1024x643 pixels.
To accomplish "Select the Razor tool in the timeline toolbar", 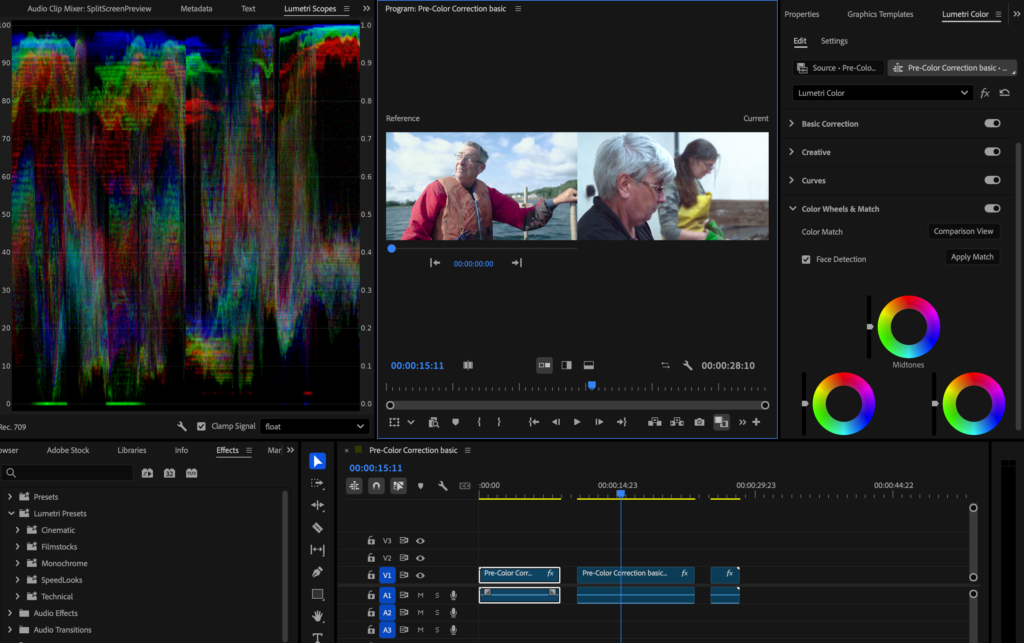I will pos(317,528).
